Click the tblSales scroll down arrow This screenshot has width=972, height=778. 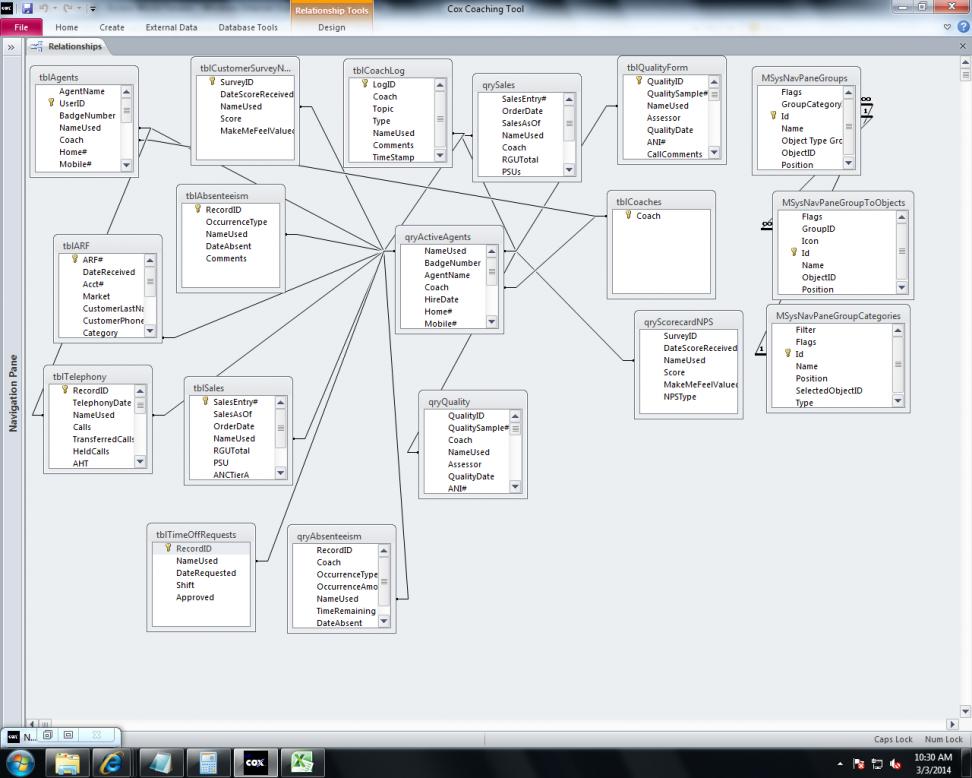280,473
